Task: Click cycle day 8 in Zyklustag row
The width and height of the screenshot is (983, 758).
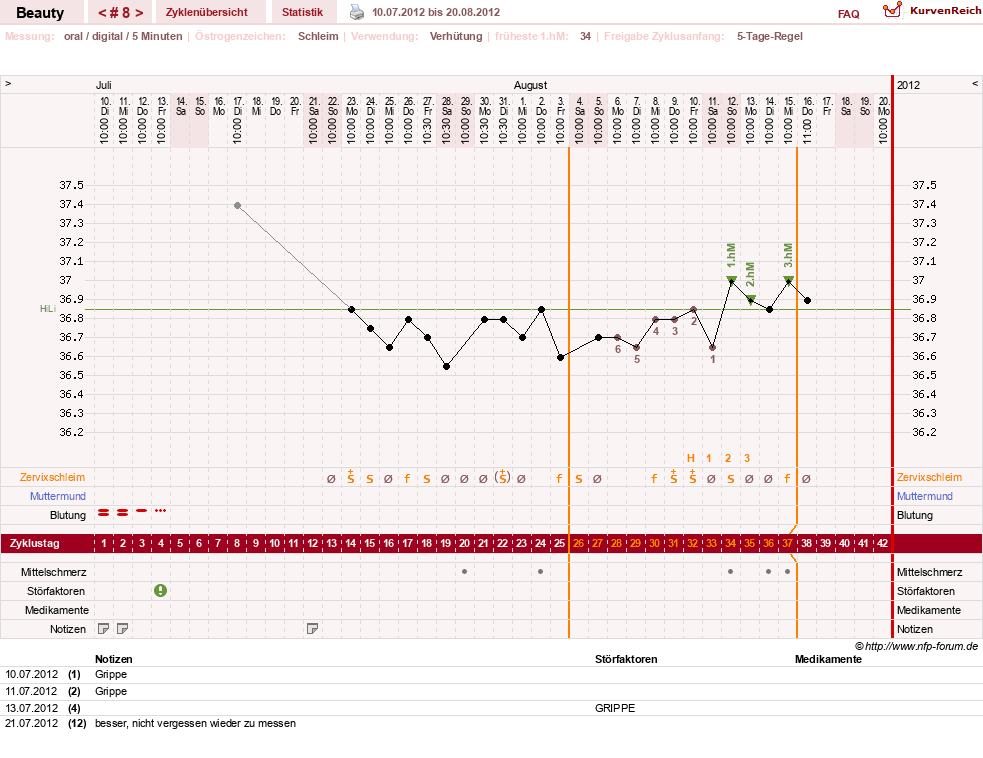Action: (237, 543)
